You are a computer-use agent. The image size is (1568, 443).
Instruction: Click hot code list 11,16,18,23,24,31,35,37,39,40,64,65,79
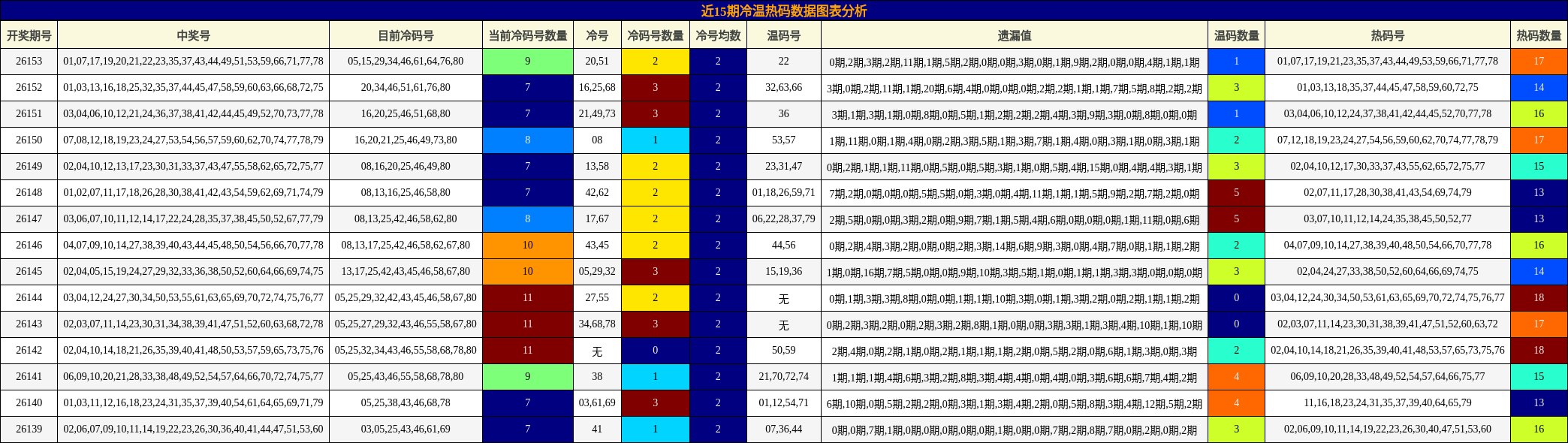1388,403
